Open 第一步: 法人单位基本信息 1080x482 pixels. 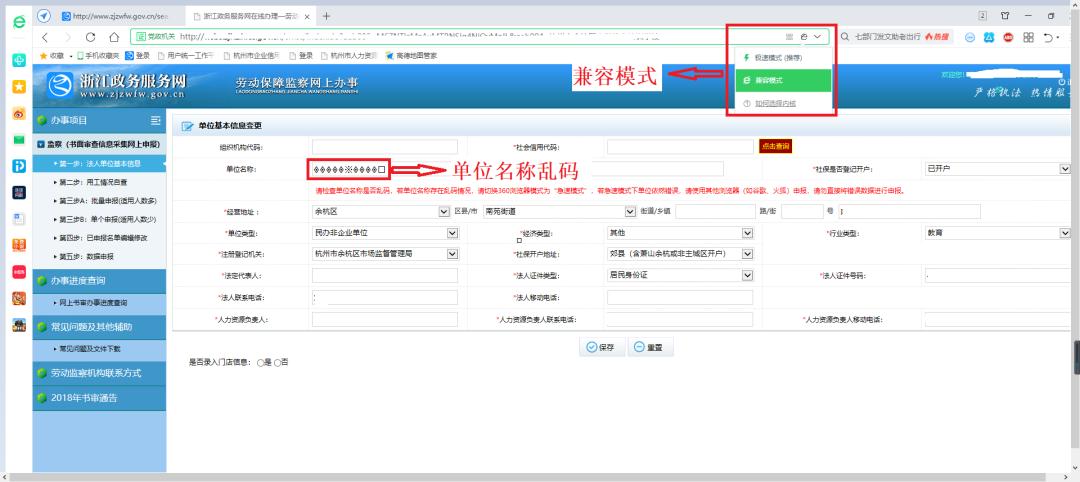(99, 164)
